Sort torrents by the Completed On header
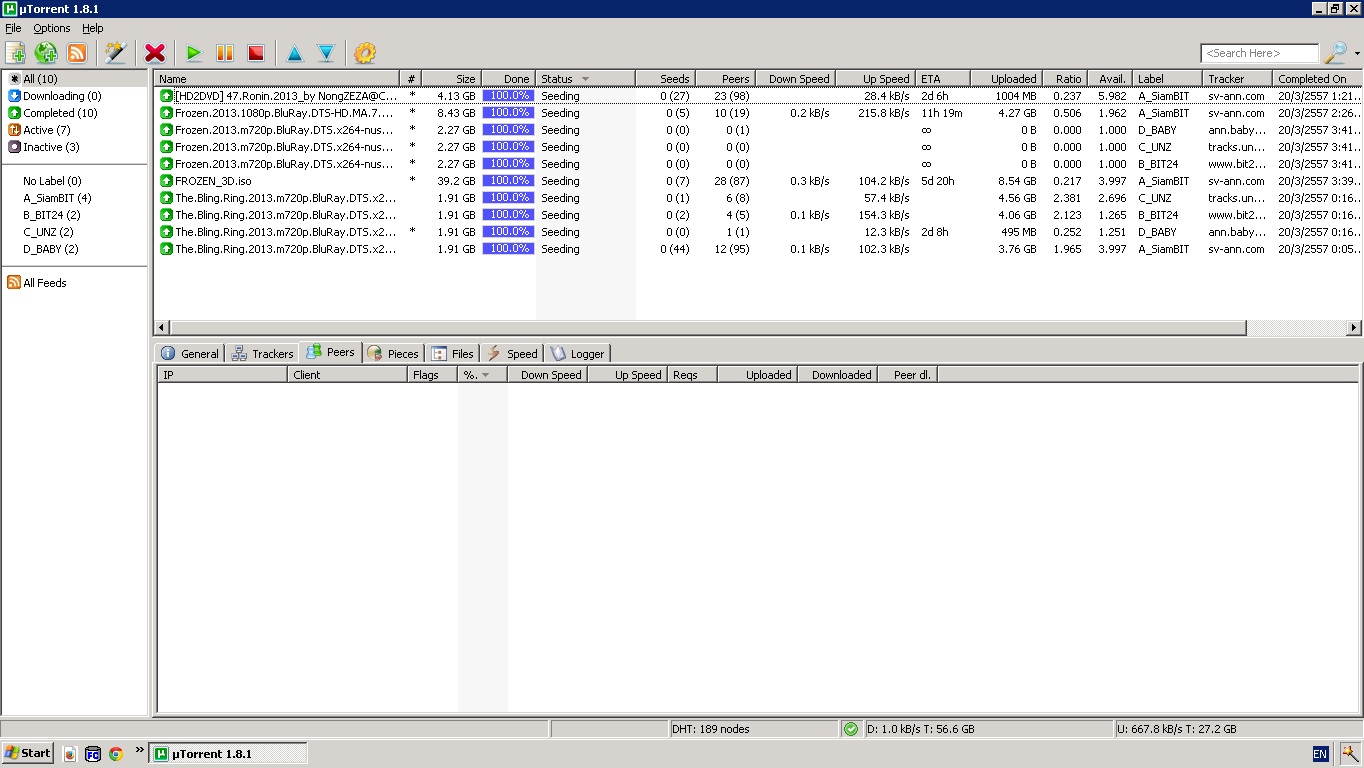This screenshot has width=1364, height=768. (1315, 79)
